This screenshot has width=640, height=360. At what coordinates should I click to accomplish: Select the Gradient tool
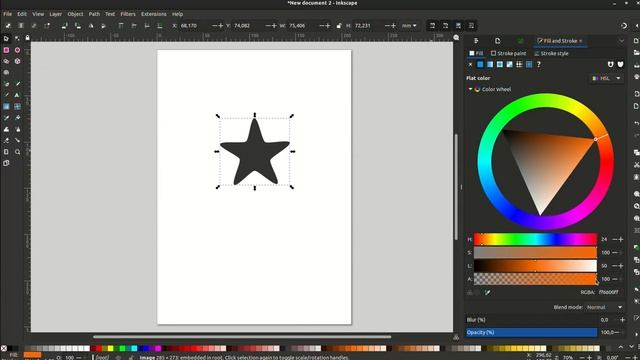(6, 107)
